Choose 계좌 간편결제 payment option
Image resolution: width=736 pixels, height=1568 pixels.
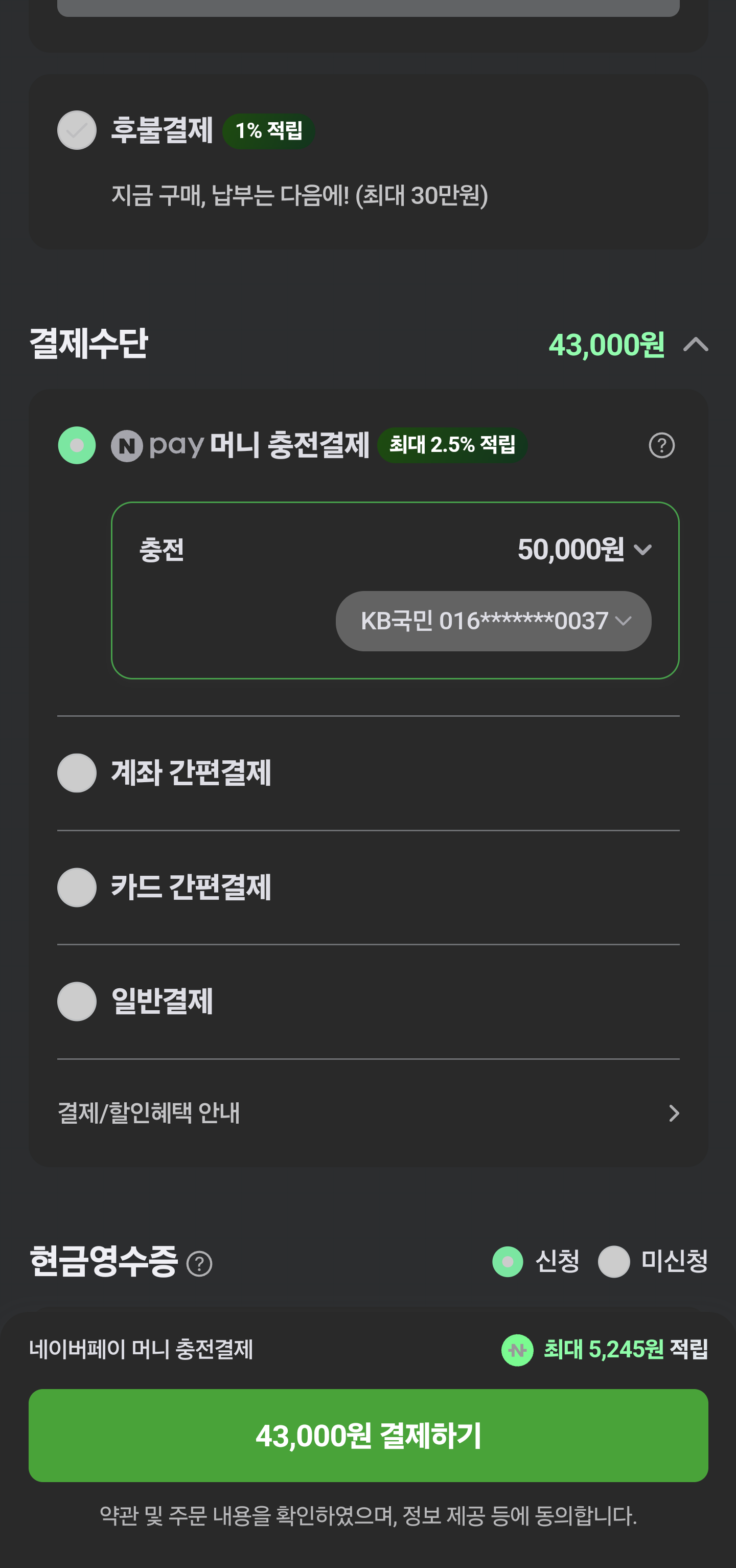tap(77, 773)
